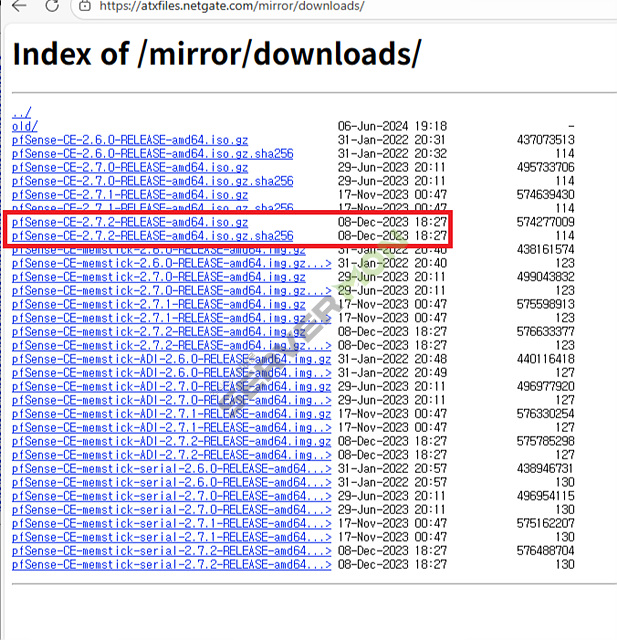
Task: Select the timestamp '31-Jan-2022 20:49'
Action: (393, 373)
